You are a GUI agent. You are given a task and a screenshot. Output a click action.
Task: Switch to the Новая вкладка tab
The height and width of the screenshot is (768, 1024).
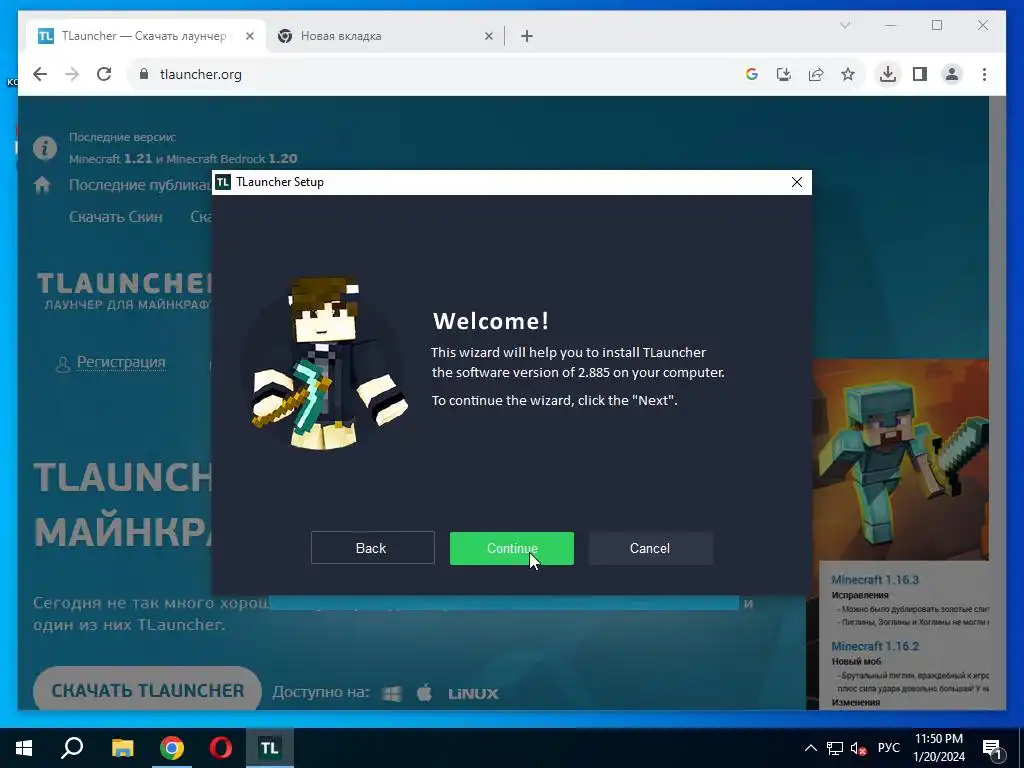pyautogui.click(x=385, y=36)
